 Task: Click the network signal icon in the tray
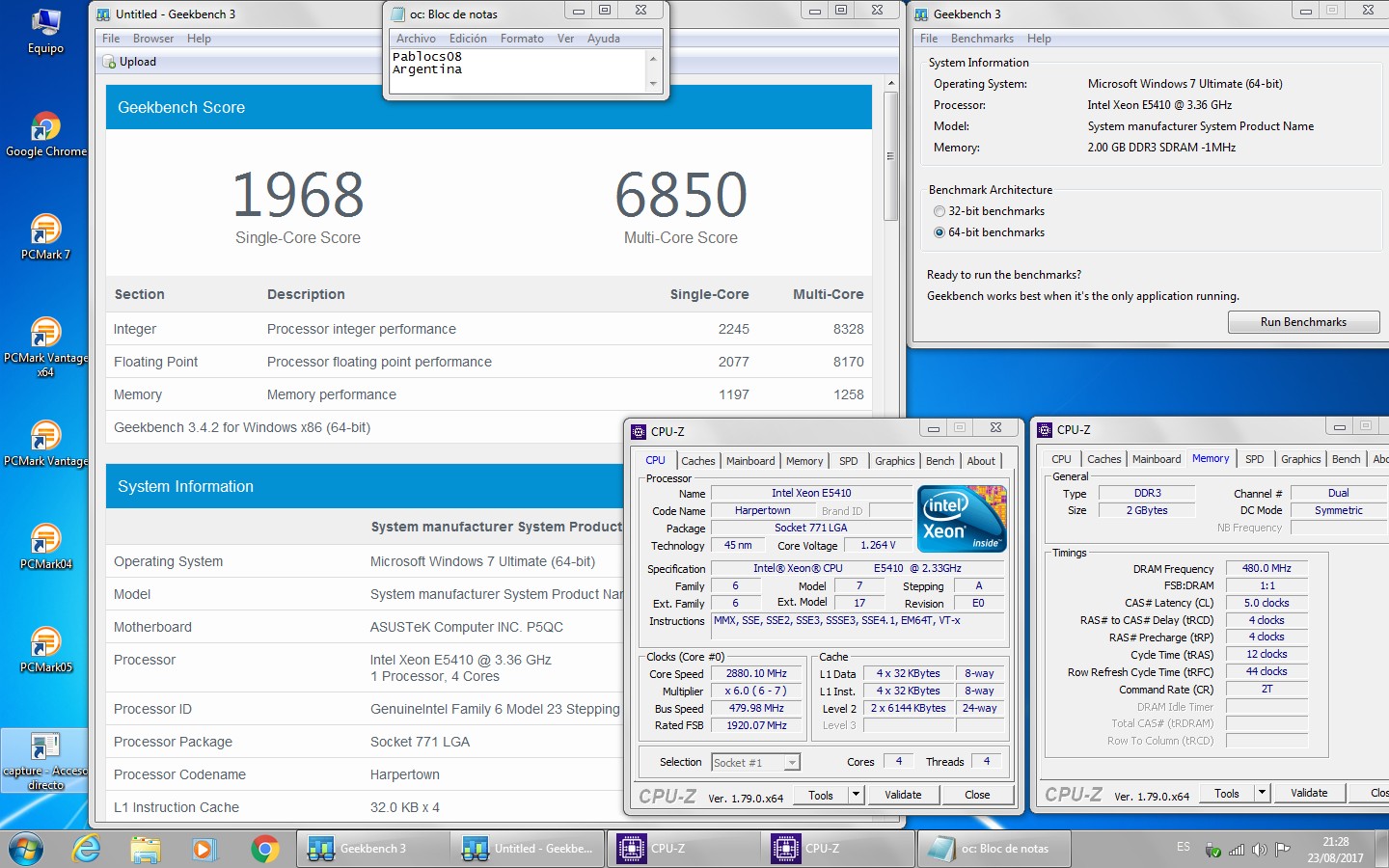click(1237, 850)
